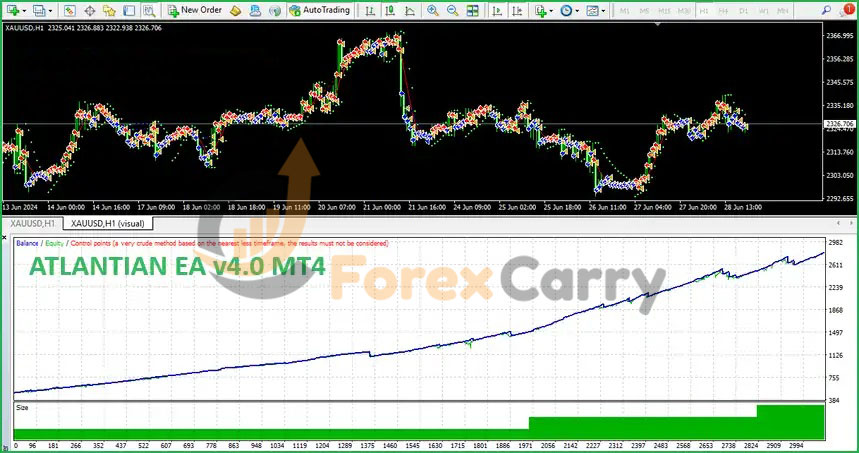859x453 pixels.
Task: Zoom in on the chart
Action: tap(433, 10)
